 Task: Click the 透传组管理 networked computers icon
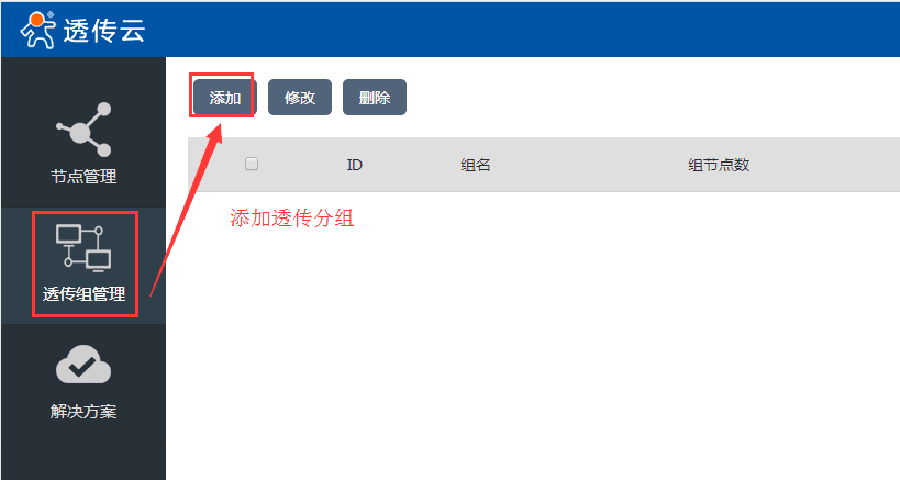coord(84,248)
